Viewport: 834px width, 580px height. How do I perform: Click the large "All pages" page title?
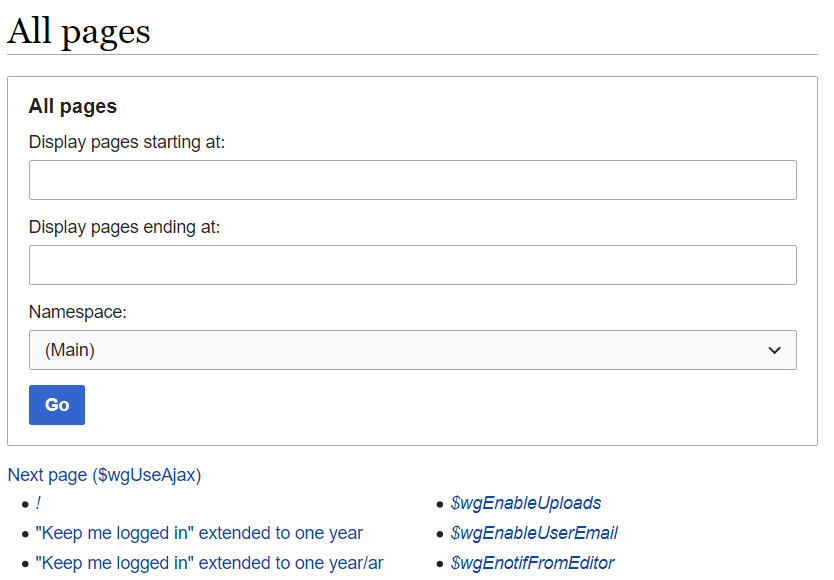tap(79, 31)
